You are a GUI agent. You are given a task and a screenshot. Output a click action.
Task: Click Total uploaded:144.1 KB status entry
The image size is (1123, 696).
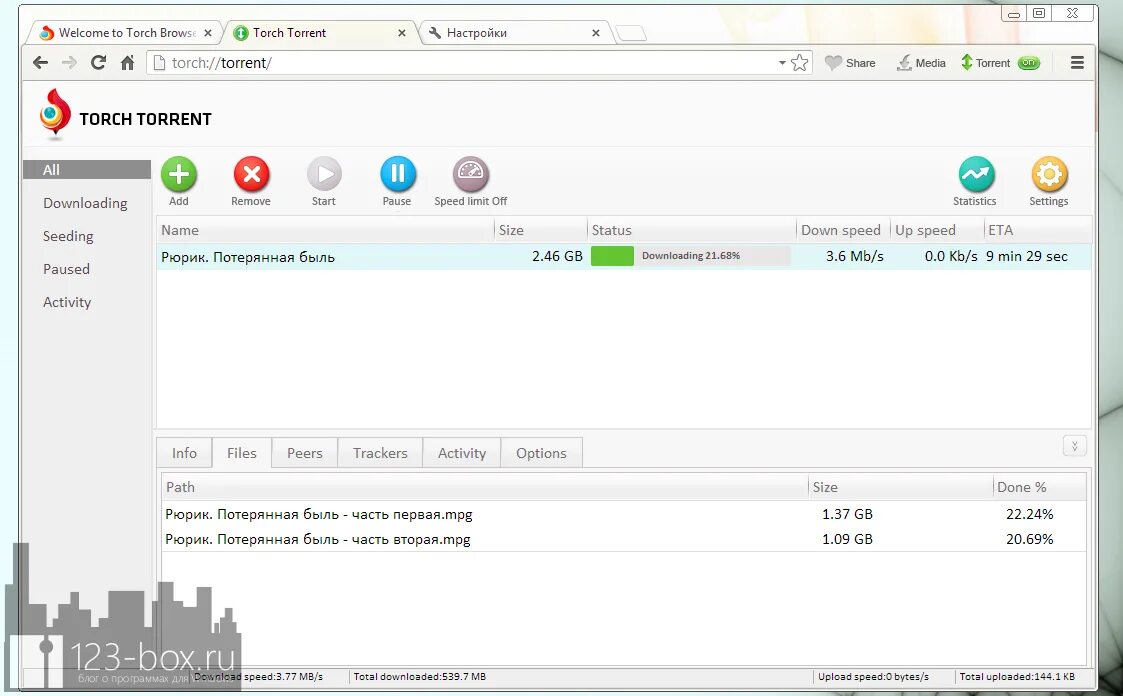pyautogui.click(x=1017, y=677)
